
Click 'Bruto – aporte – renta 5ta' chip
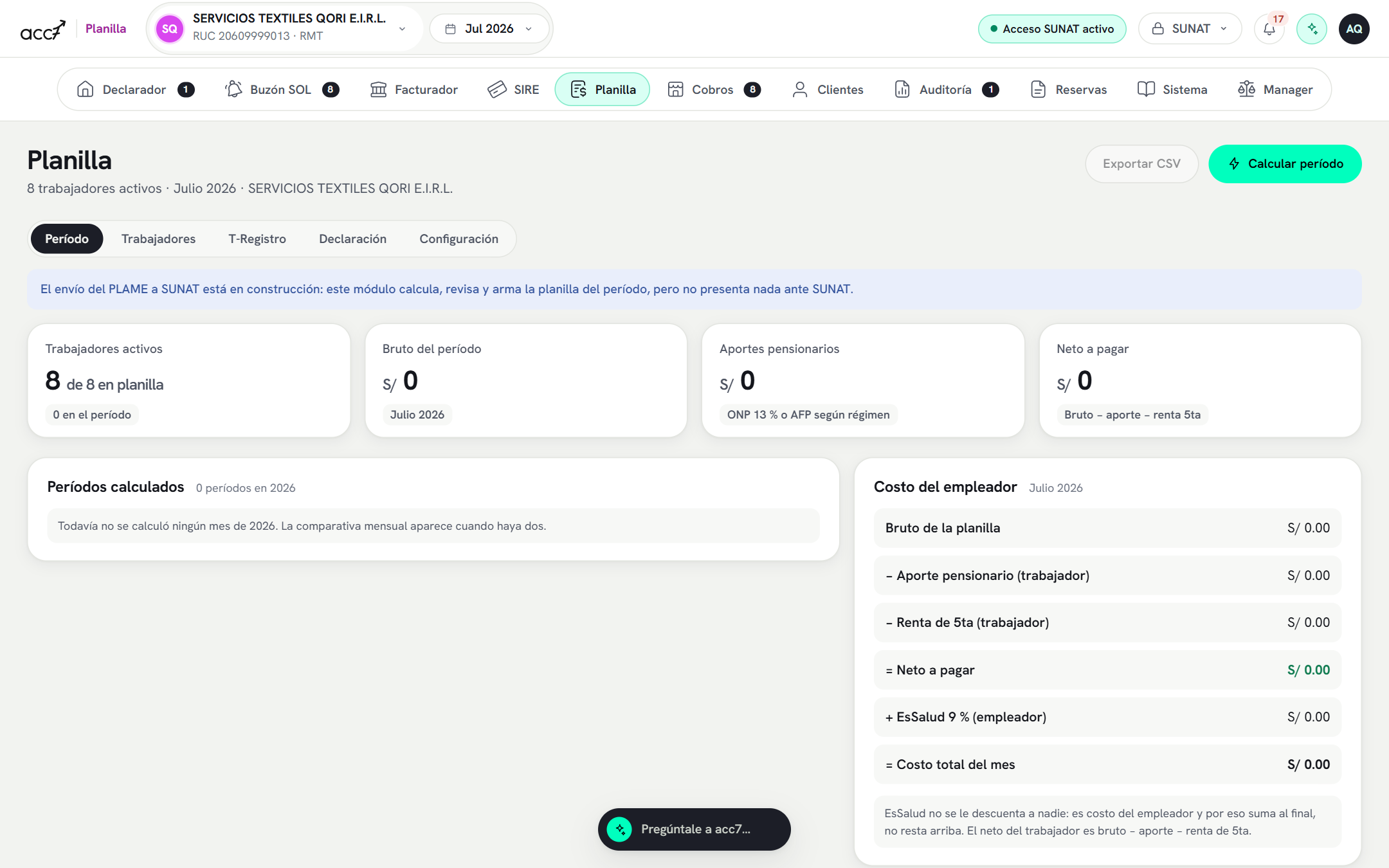1132,415
